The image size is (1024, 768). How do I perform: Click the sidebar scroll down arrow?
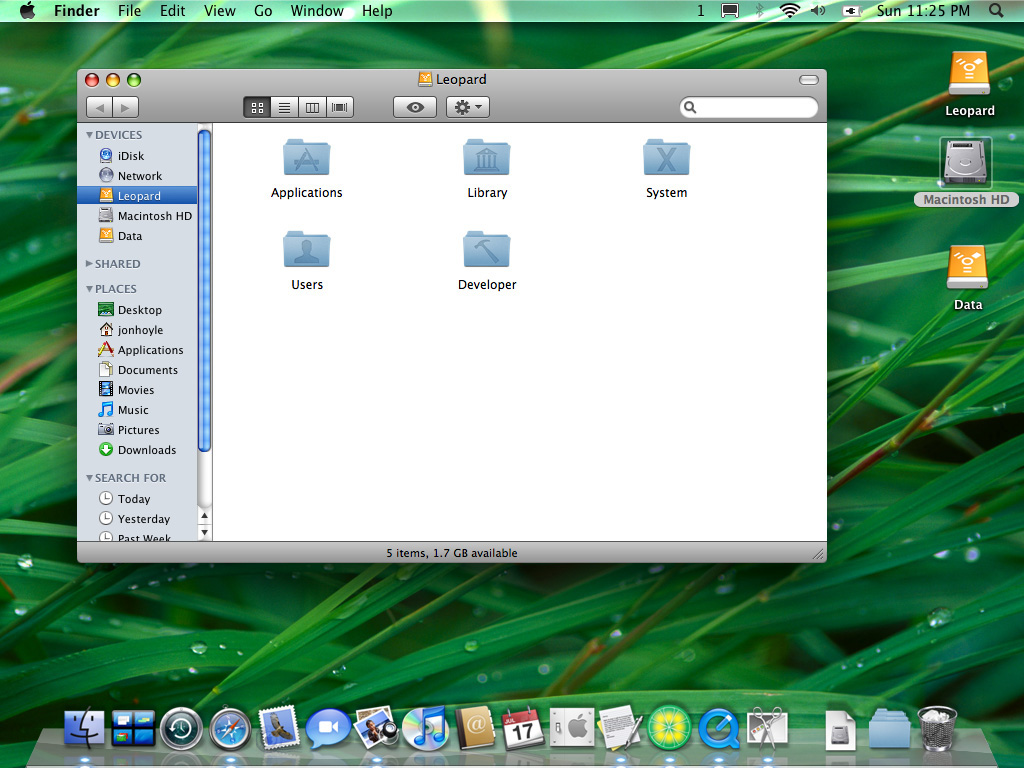point(204,532)
